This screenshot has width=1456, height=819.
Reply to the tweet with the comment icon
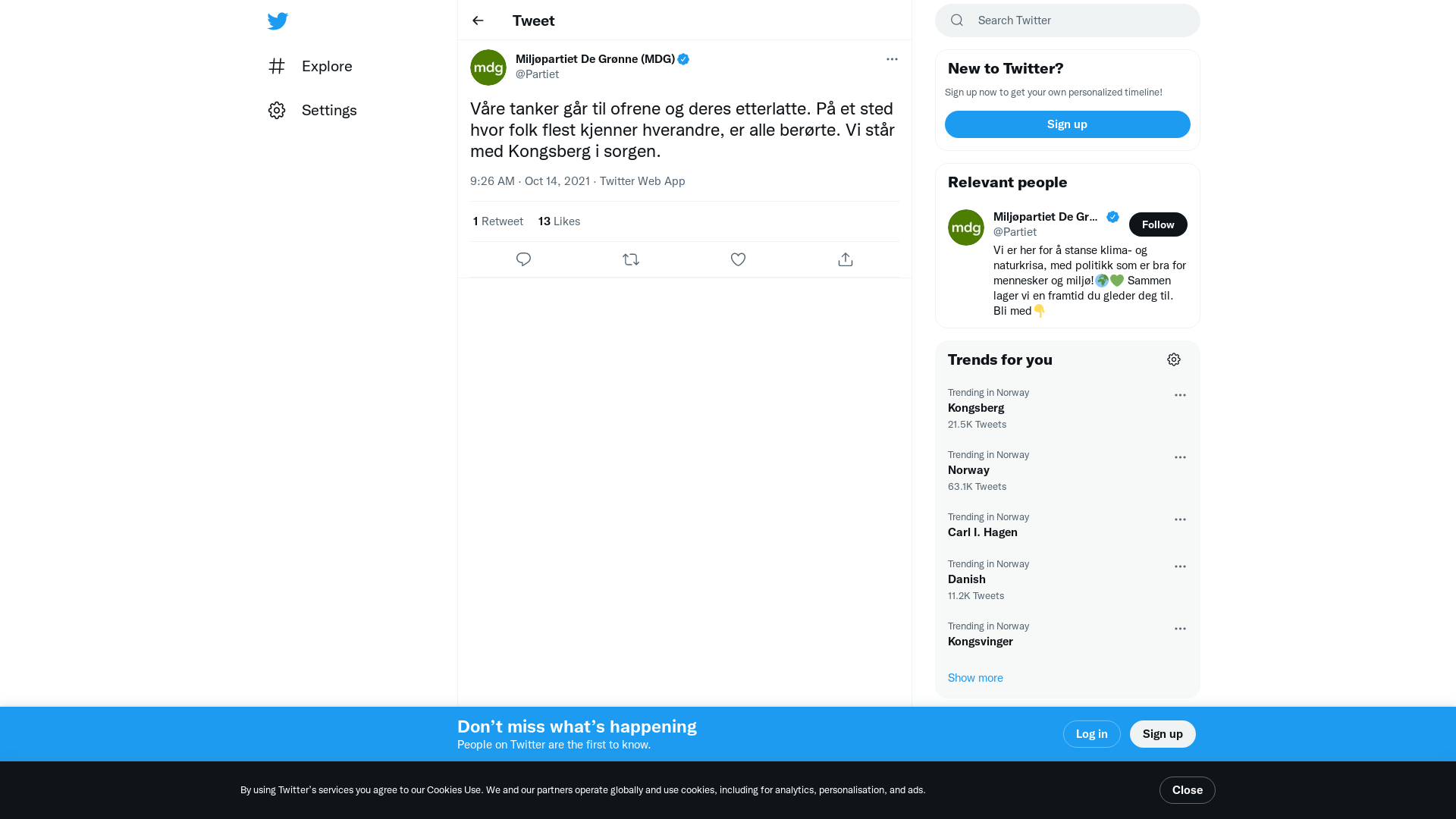523,259
